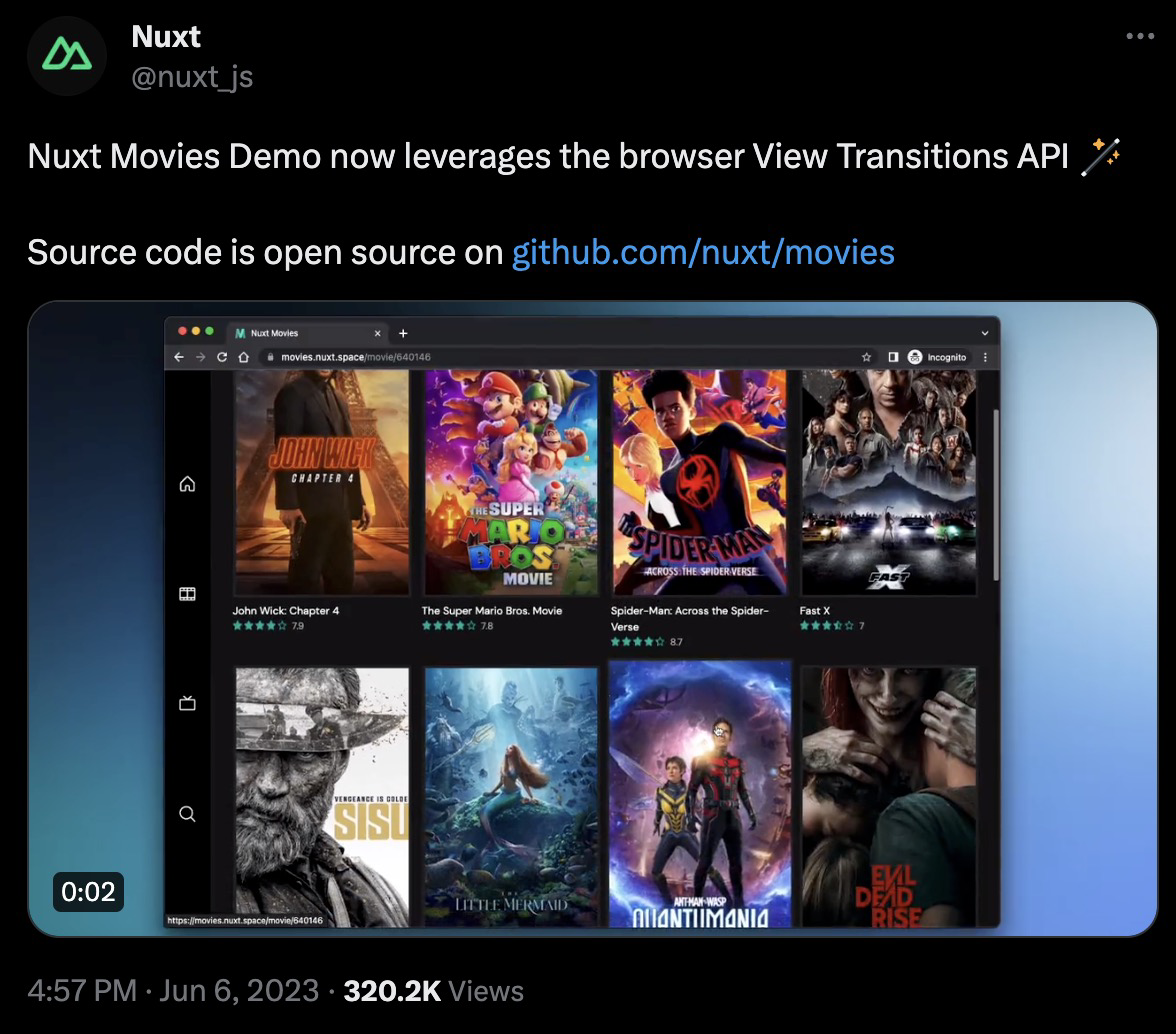Close the Nuxt Movies tab
This screenshot has width=1176, height=1034.
pos(377,333)
